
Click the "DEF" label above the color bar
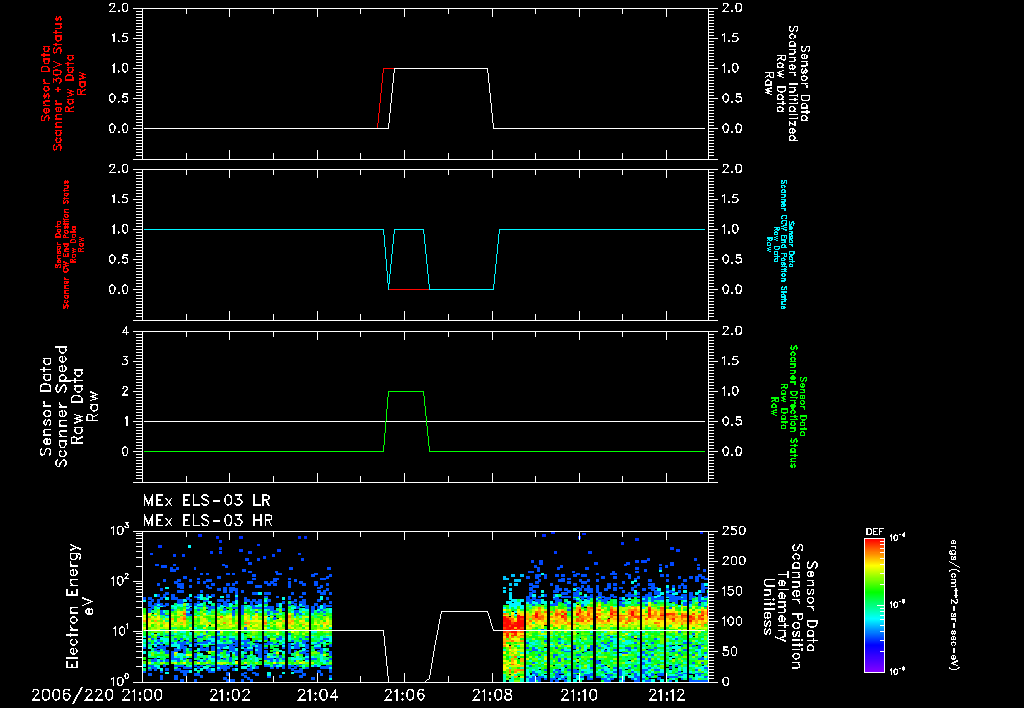point(874,532)
